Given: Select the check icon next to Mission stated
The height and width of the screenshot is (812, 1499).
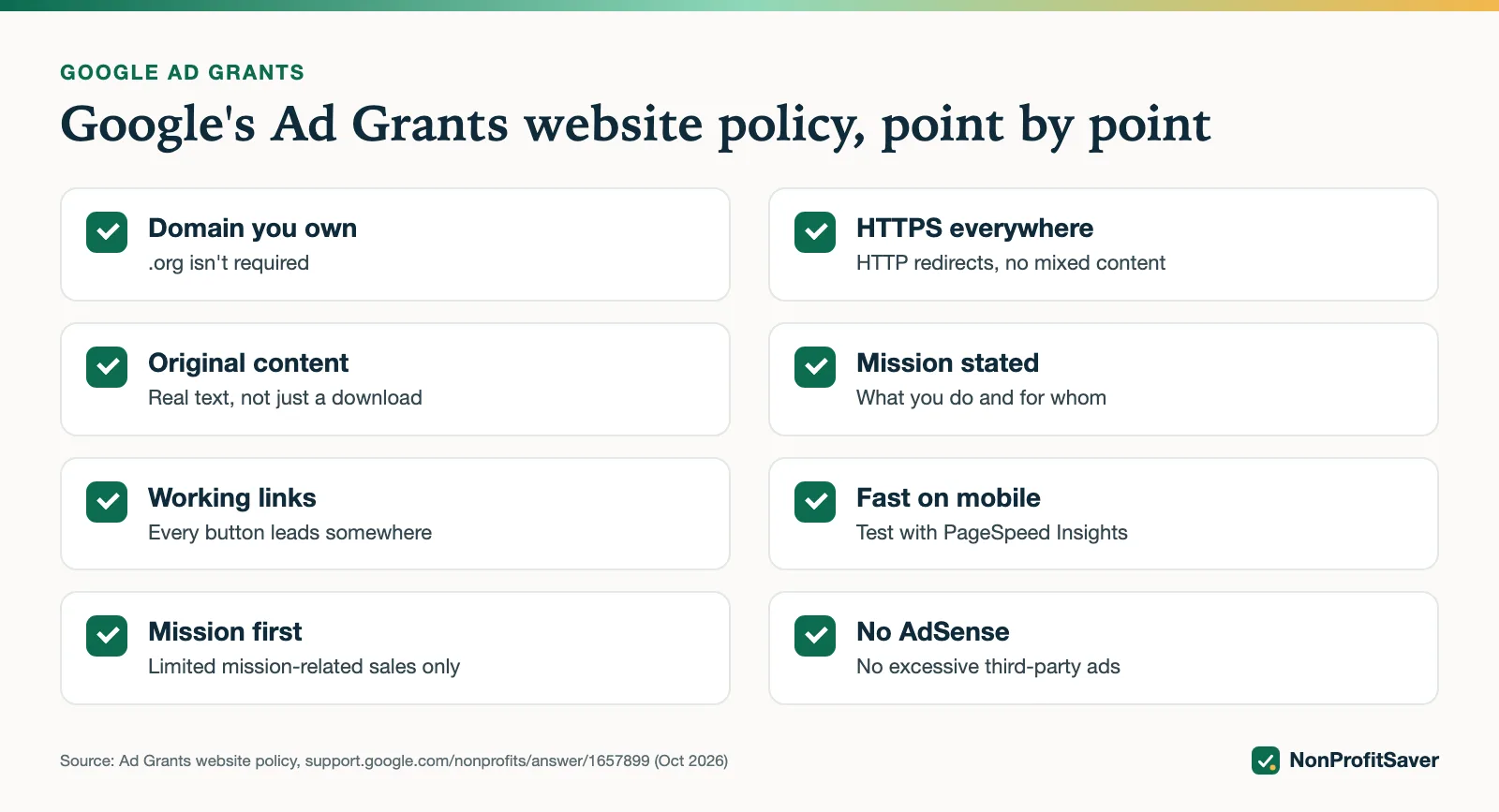Looking at the screenshot, I should point(815,367).
